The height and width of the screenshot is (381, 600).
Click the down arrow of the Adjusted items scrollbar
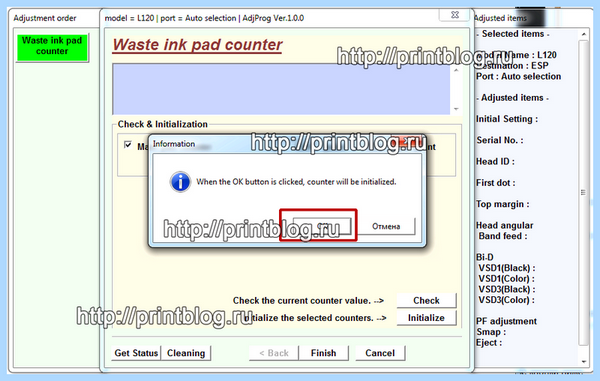coord(584,361)
